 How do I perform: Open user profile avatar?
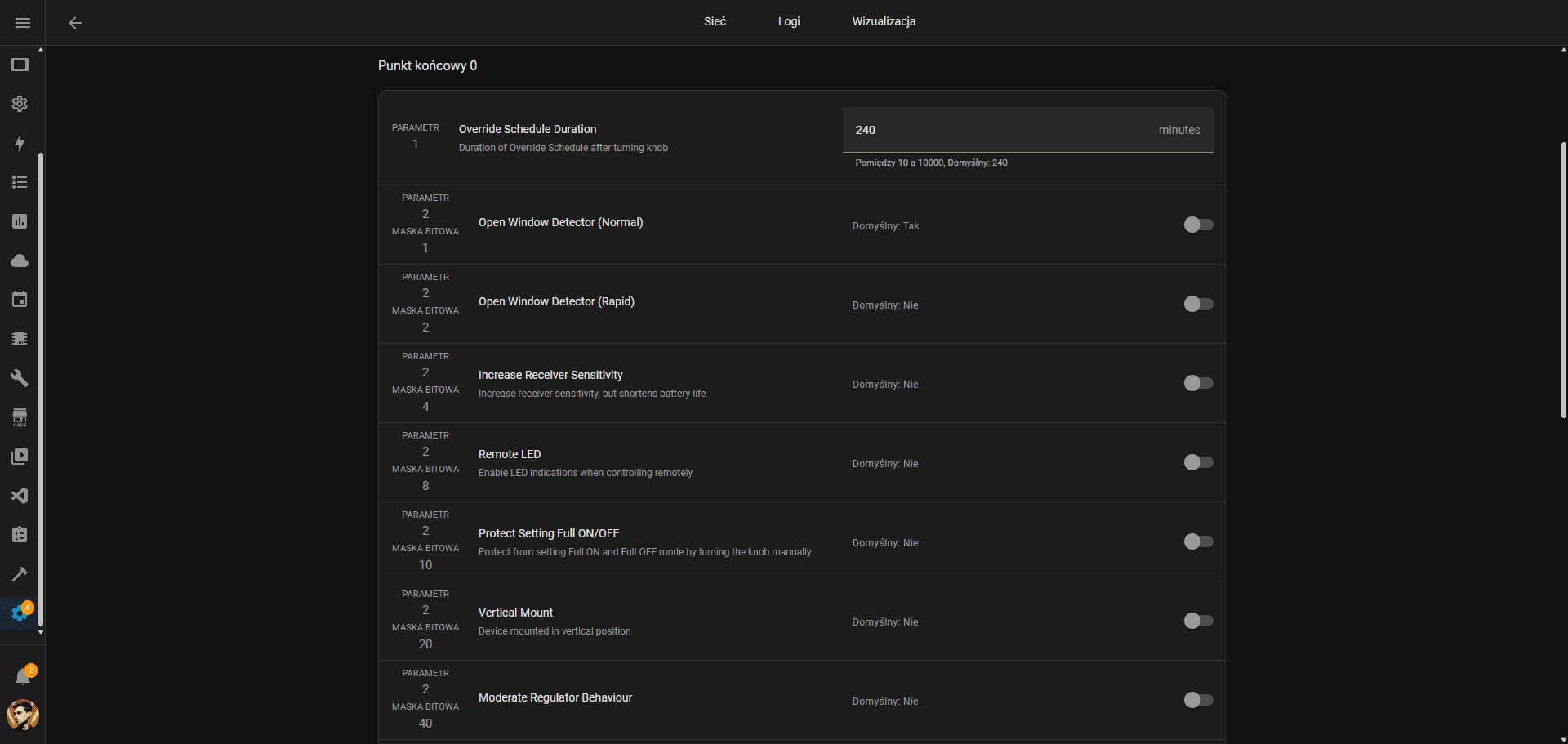23,715
